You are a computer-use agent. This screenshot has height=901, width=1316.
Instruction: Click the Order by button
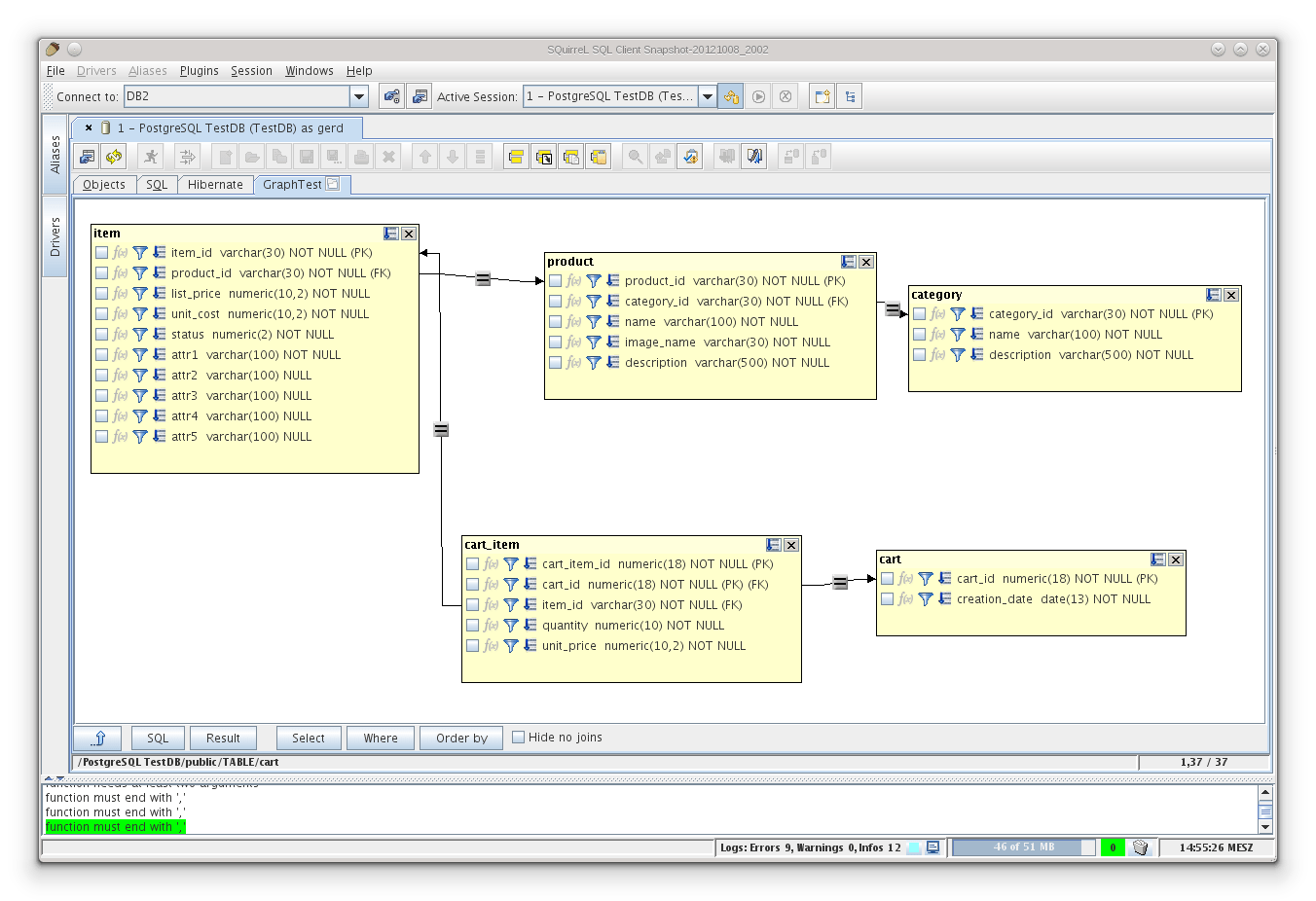(460, 737)
